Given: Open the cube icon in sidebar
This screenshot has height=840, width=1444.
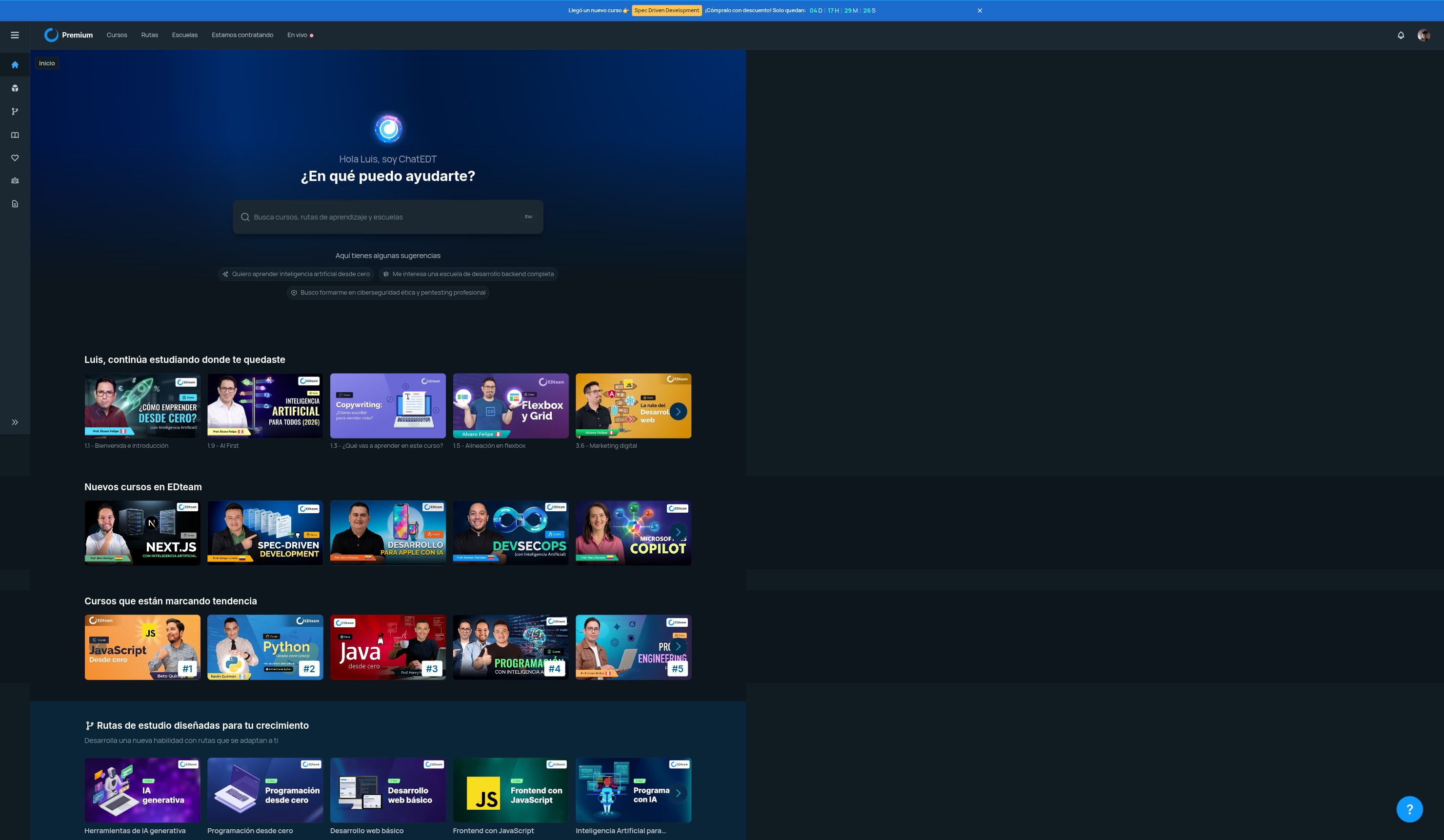Looking at the screenshot, I should click(x=15, y=88).
